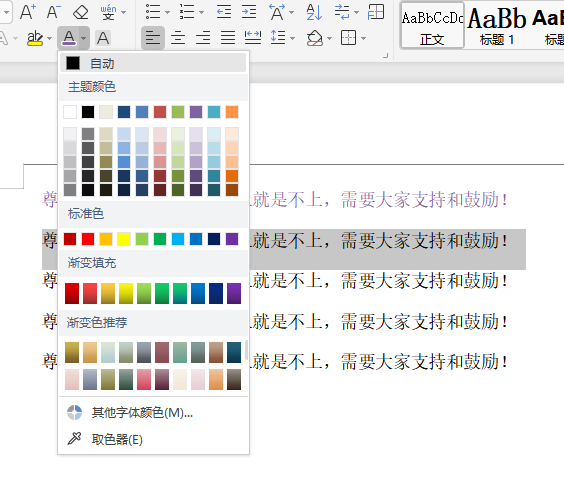Image resolution: width=564 pixels, height=477 pixels.
Task: Choose the red gradient fill swatch
Action: [x=72, y=293]
